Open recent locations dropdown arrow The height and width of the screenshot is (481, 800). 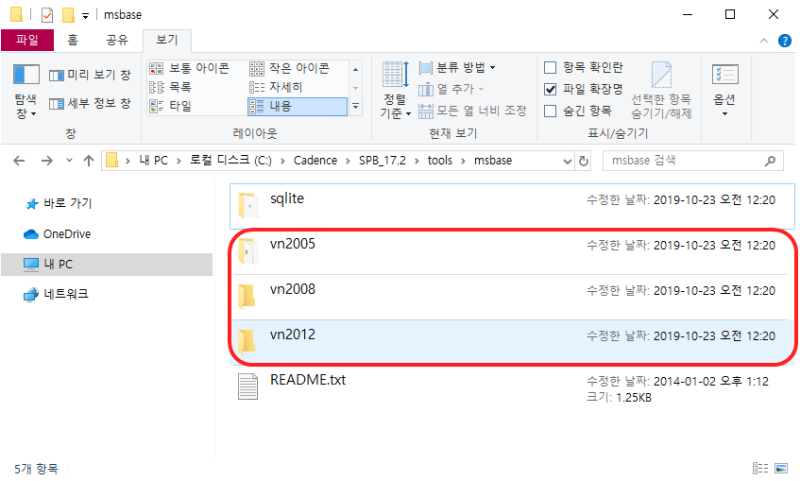coord(69,161)
